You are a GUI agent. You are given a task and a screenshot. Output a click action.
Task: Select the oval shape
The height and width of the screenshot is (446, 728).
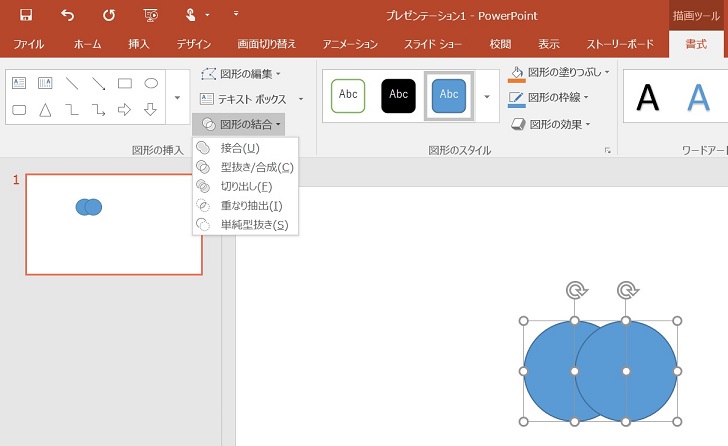pos(151,83)
